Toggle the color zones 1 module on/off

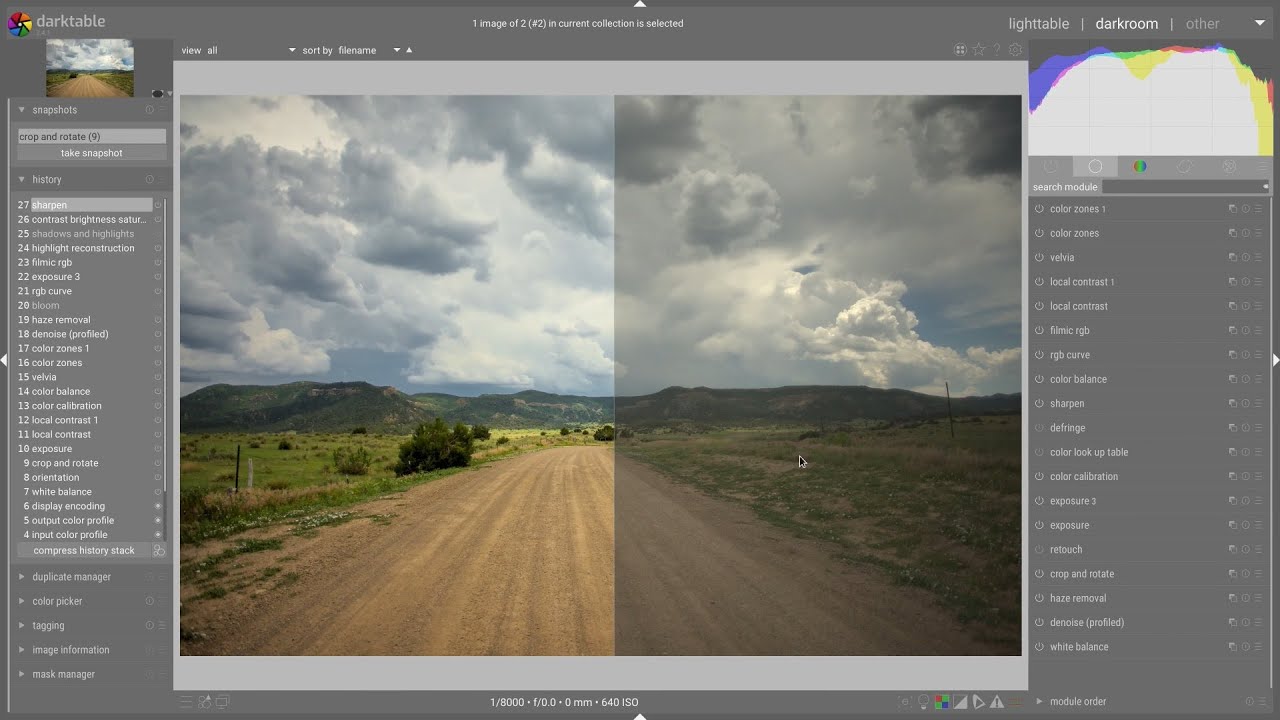1040,209
